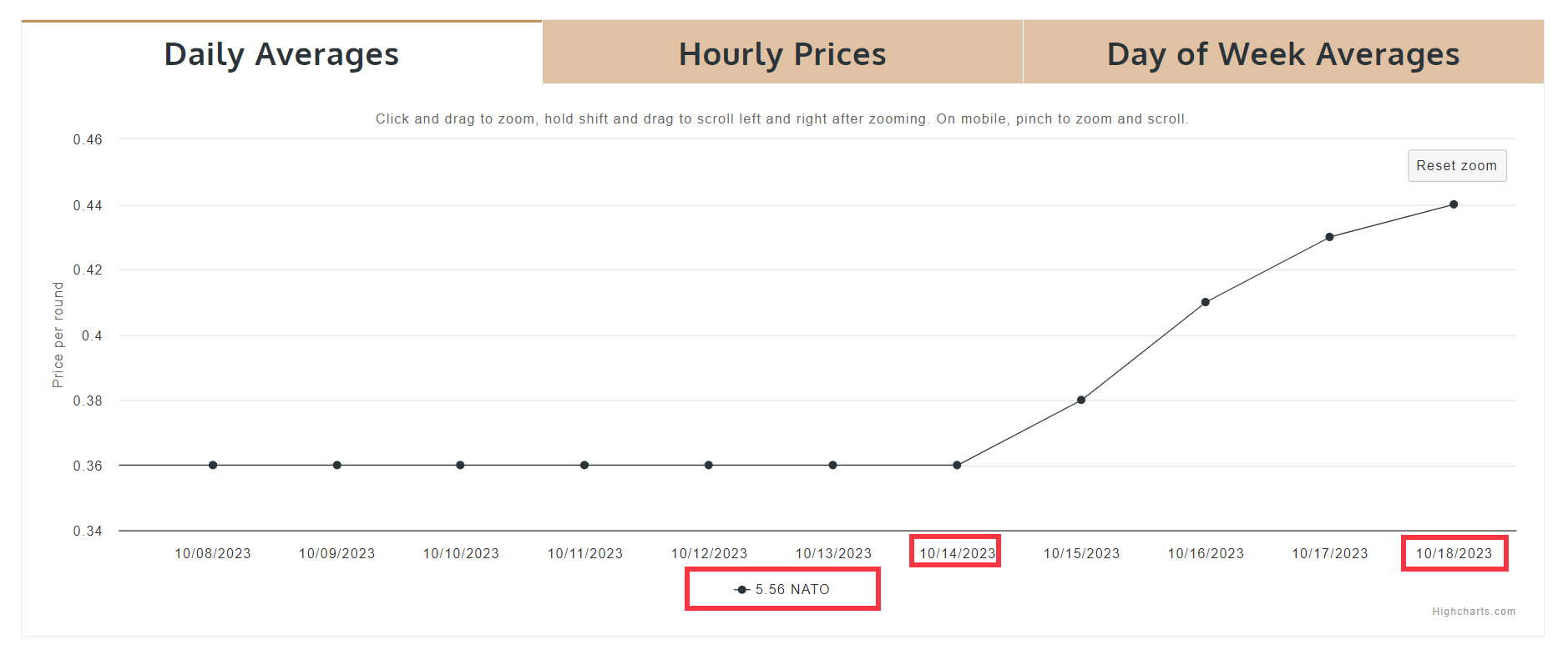Click the 10/14/2023 x-axis date label
Screen dimensions: 1568x645
click(x=958, y=553)
